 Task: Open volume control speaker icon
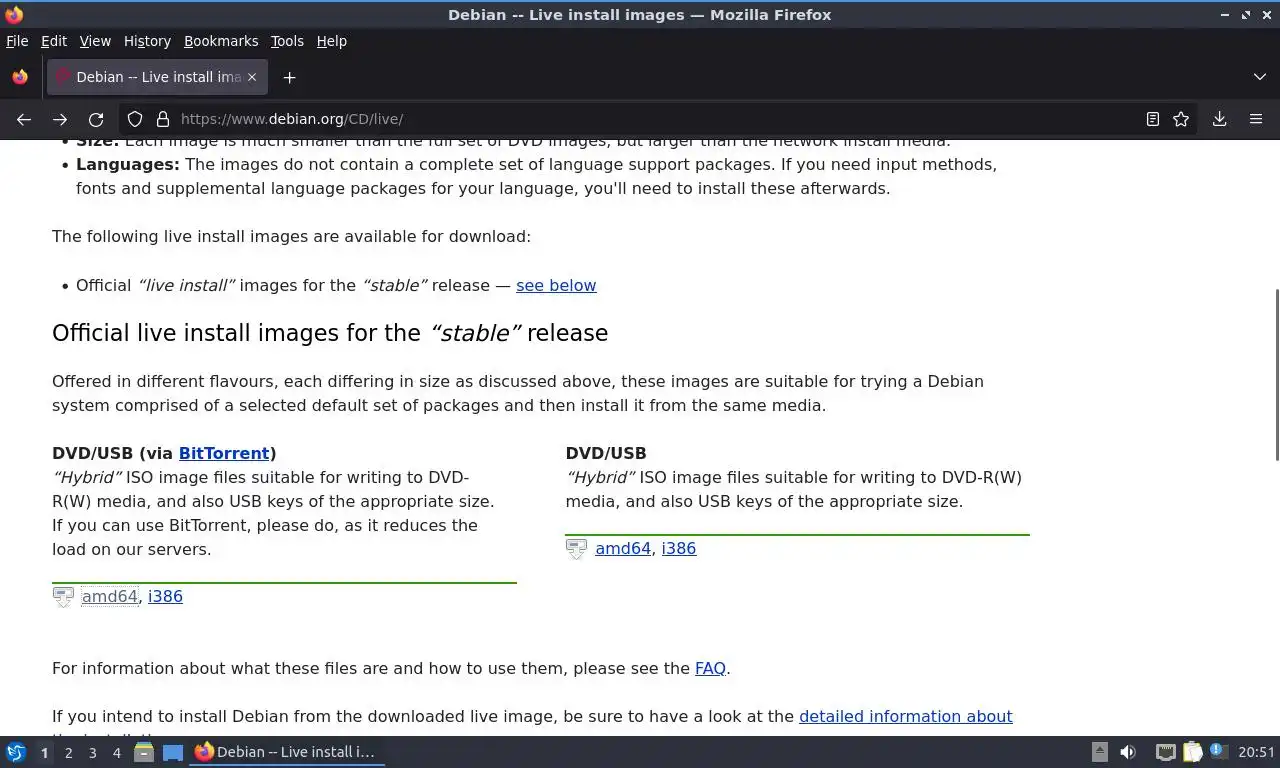[x=1128, y=752]
